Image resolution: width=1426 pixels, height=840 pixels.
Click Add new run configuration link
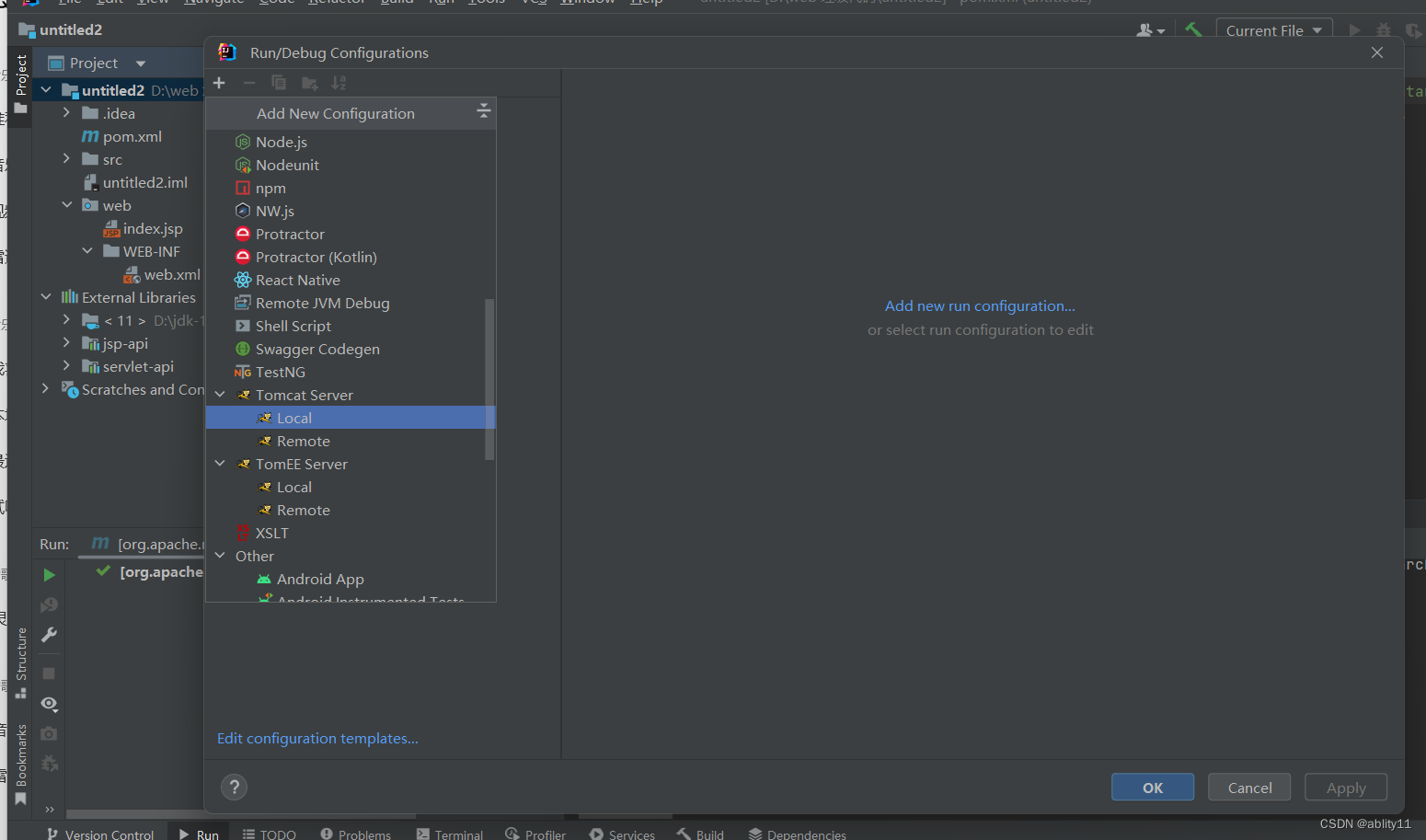[980, 305]
